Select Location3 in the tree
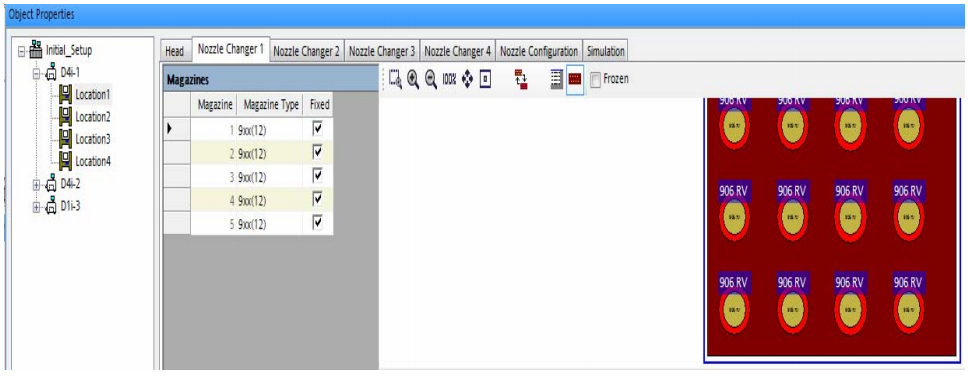This screenshot has width=968, height=383. 93,139
